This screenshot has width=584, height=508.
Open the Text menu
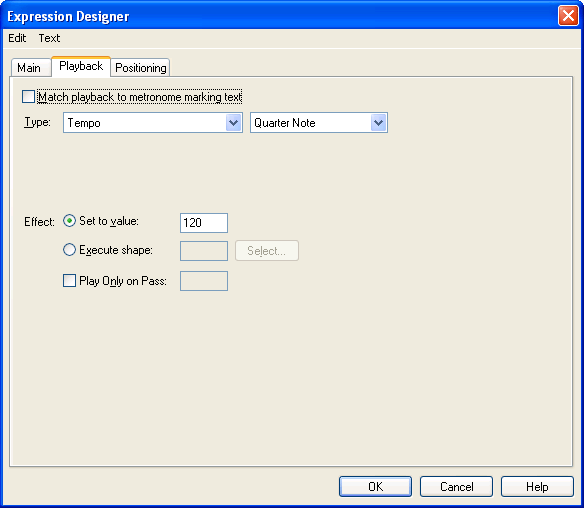pos(49,38)
